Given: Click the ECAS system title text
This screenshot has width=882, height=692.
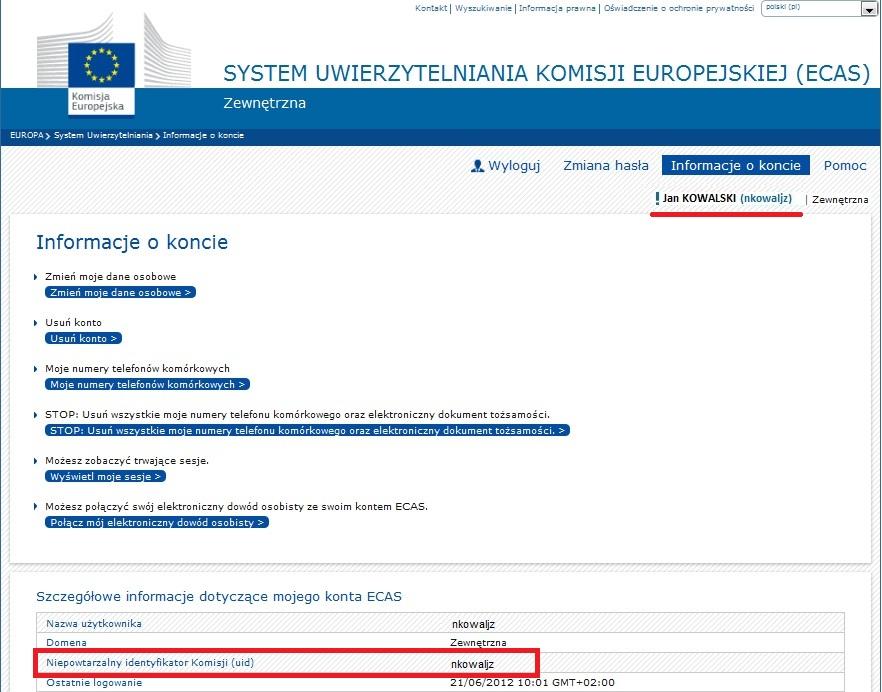Looking at the screenshot, I should pos(547,73).
